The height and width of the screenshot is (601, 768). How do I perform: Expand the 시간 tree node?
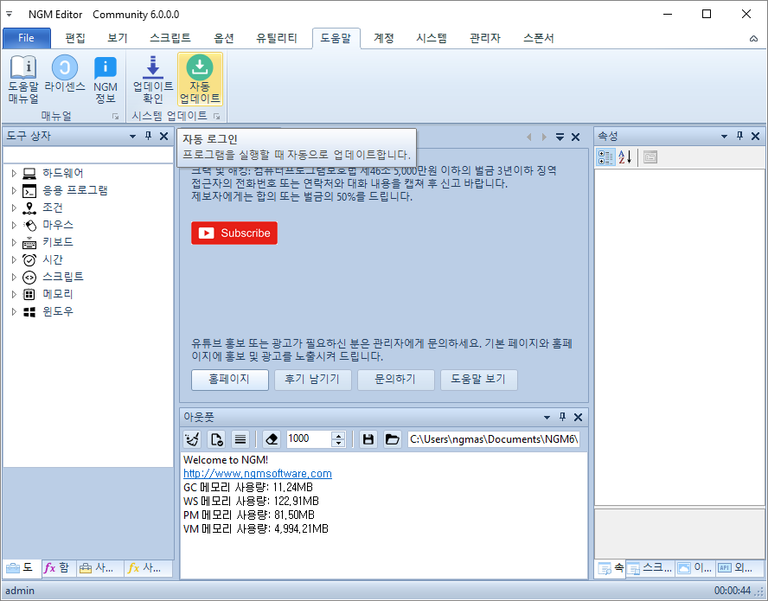[14, 260]
